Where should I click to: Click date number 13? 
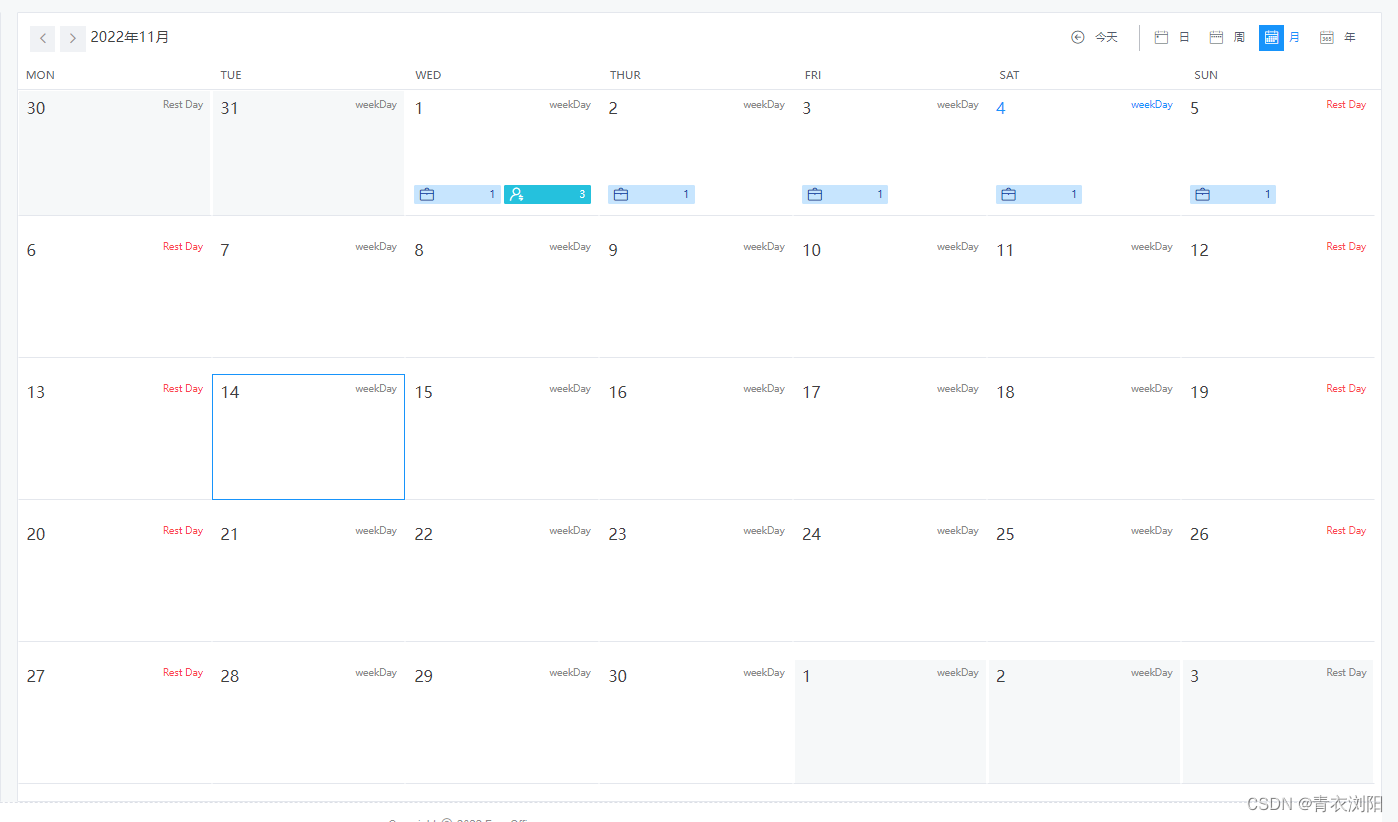36,392
